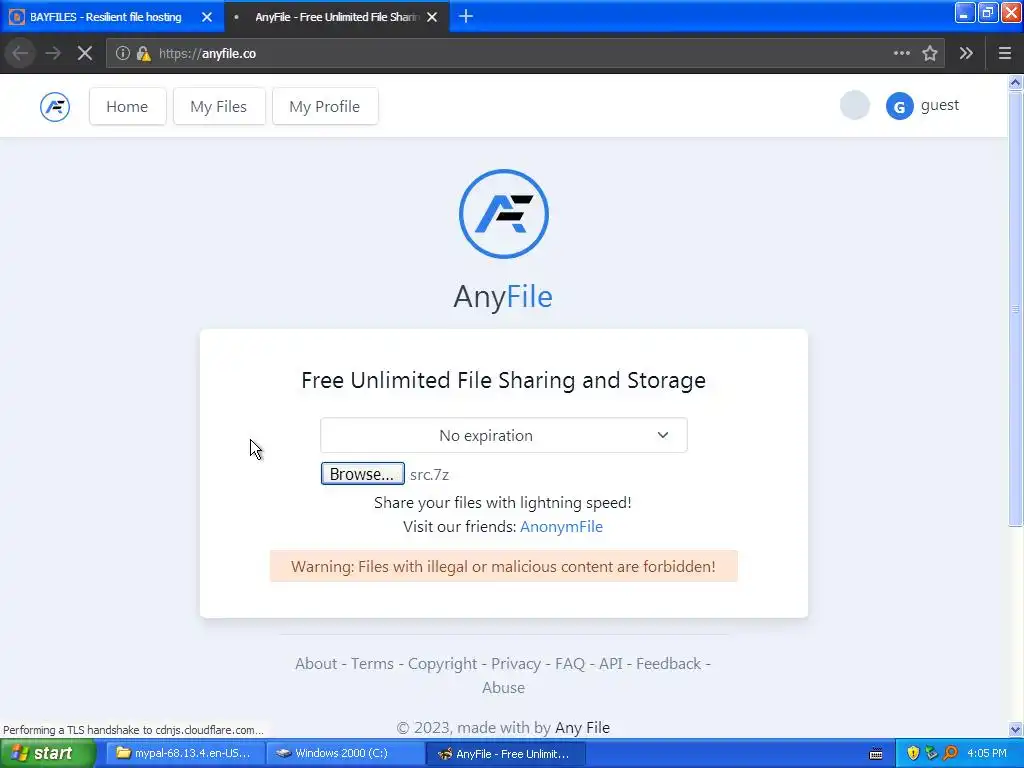1024x768 pixels.
Task: Click the 4:05 PM clock
Action: click(987, 754)
